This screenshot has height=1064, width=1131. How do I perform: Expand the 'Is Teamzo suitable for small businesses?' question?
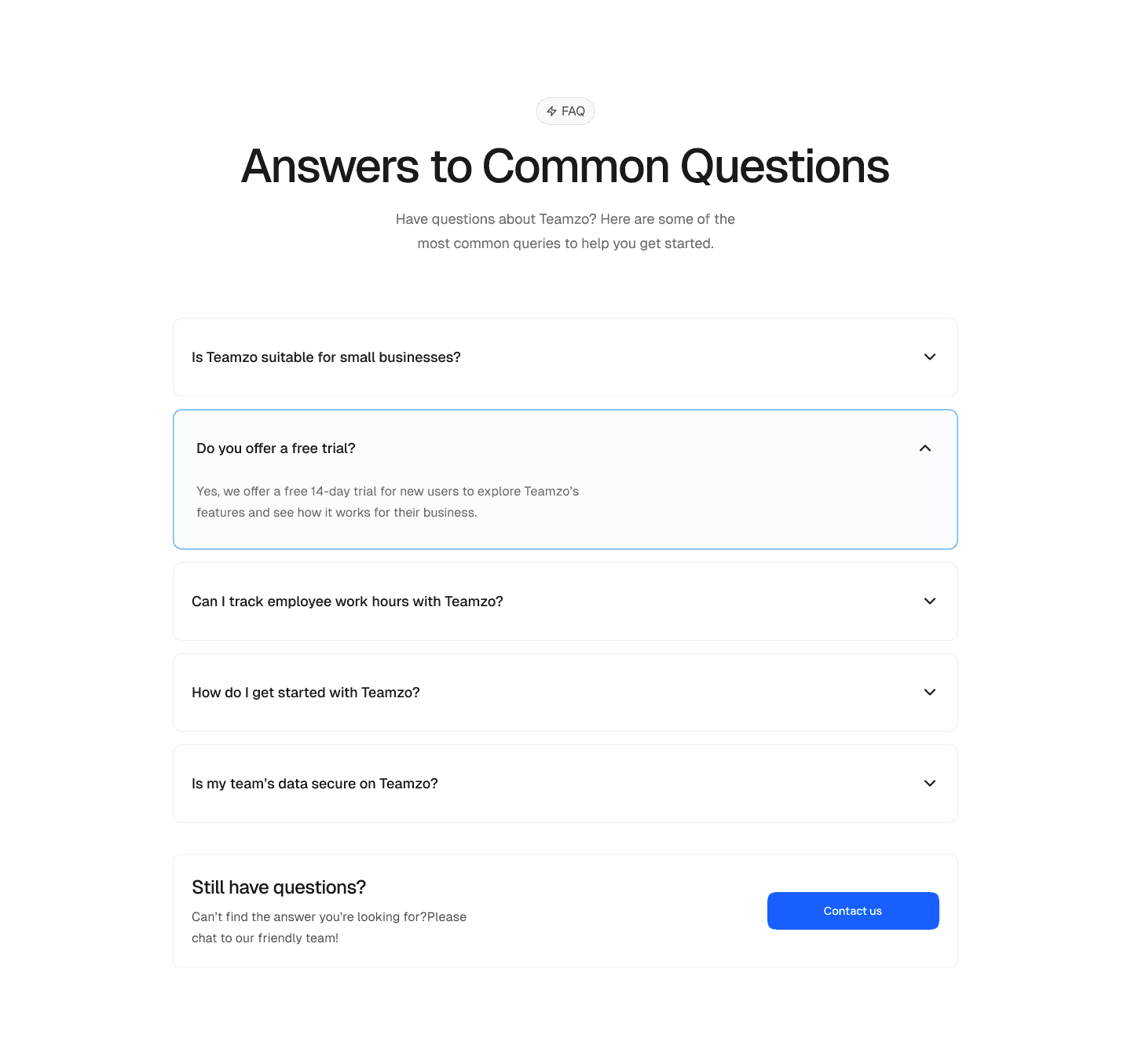tap(327, 357)
